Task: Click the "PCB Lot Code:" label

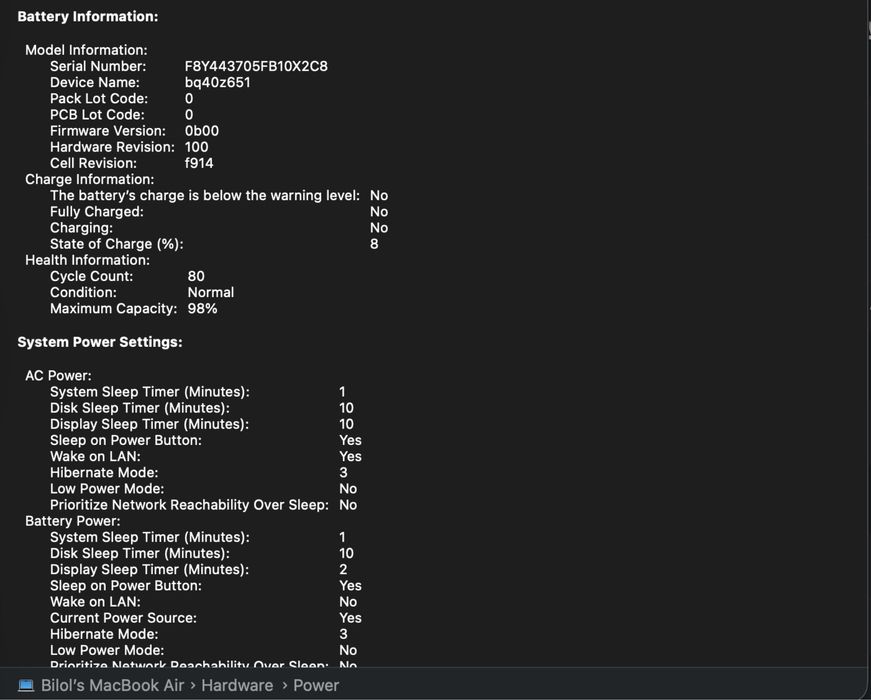Action: pos(97,114)
